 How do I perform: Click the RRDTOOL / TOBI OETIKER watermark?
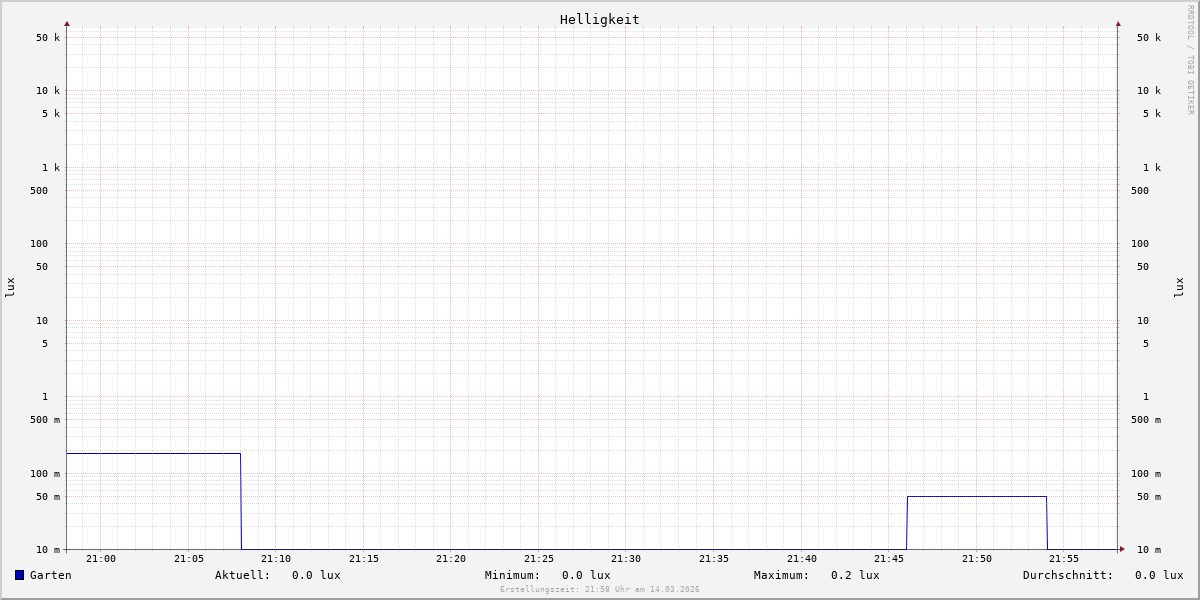[1190, 60]
